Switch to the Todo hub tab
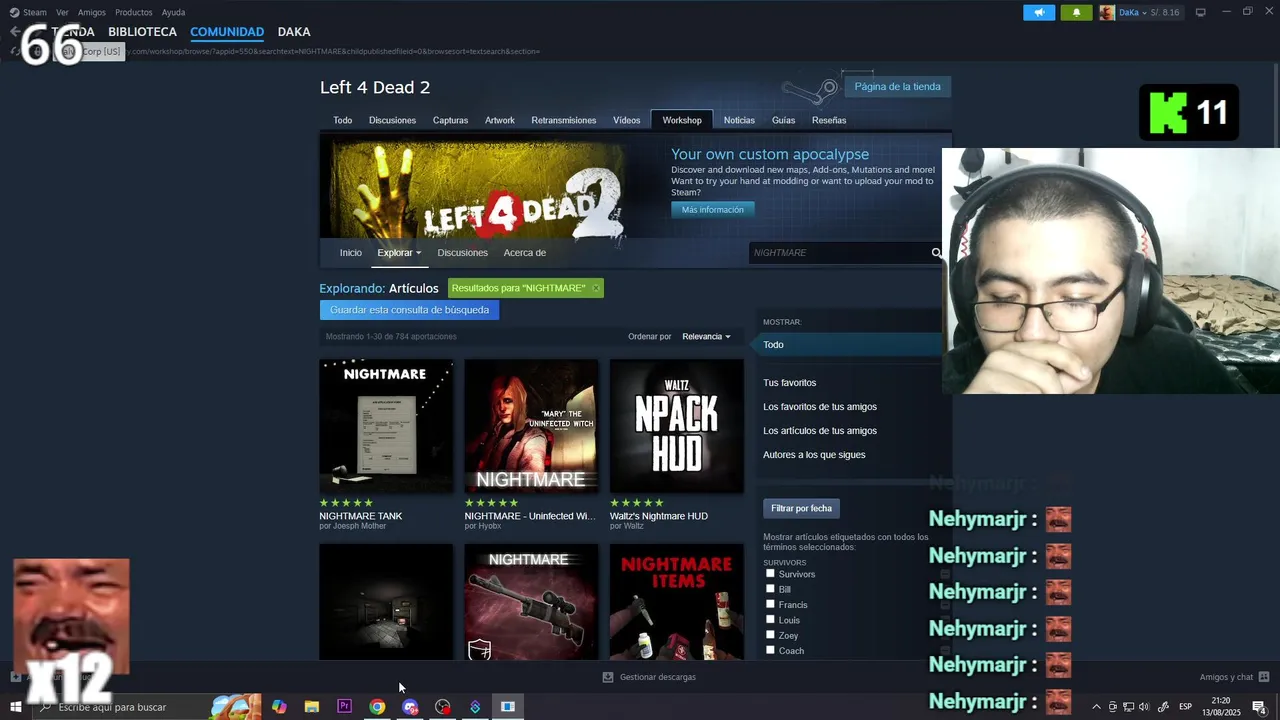Image resolution: width=1280 pixels, height=720 pixels. 343,120
